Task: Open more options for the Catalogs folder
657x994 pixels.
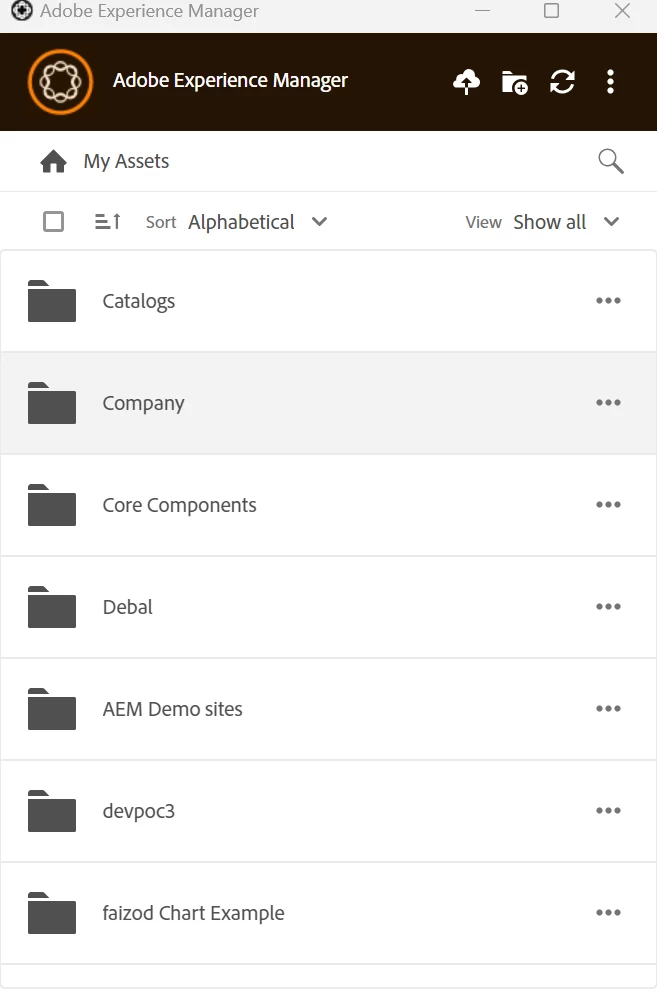Action: tap(608, 301)
